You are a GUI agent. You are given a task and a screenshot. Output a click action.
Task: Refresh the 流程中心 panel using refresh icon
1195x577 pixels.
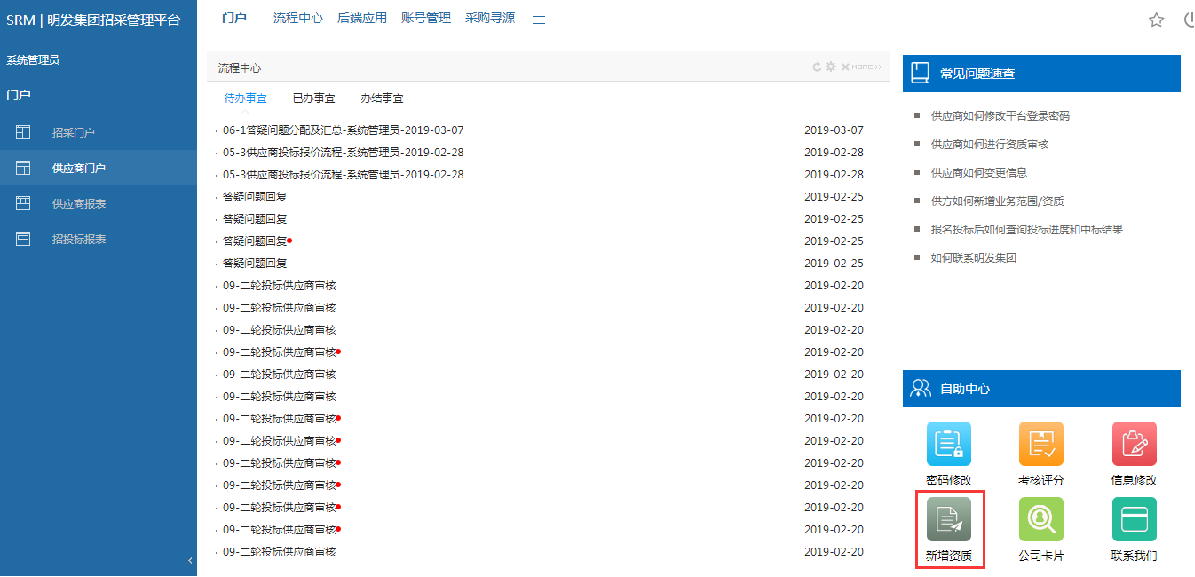[x=817, y=67]
